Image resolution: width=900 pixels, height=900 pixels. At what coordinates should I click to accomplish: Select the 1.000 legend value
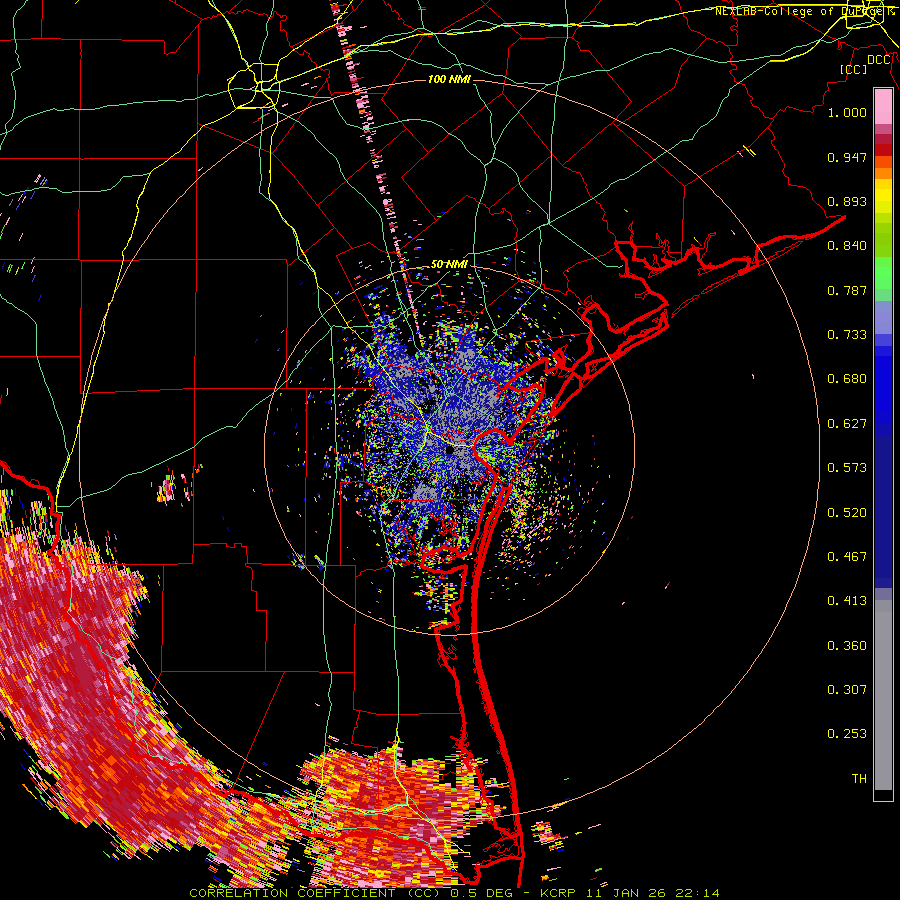[847, 112]
